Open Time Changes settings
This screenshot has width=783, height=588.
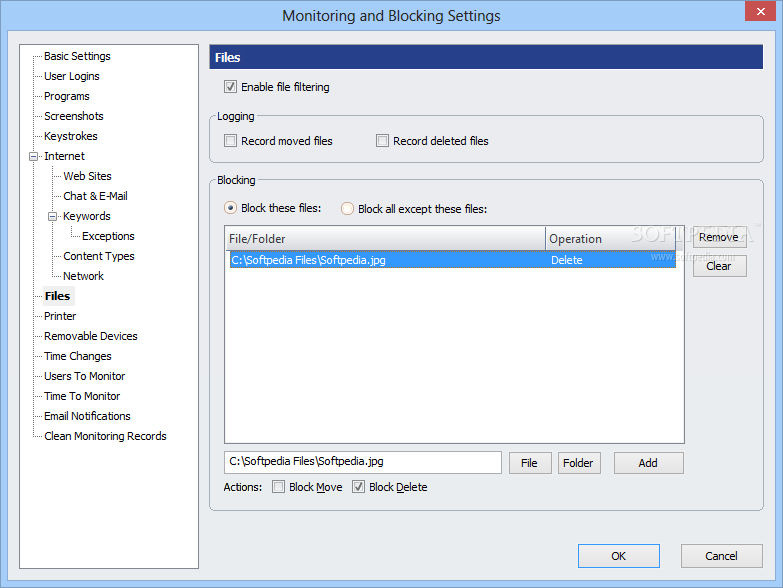coord(77,356)
